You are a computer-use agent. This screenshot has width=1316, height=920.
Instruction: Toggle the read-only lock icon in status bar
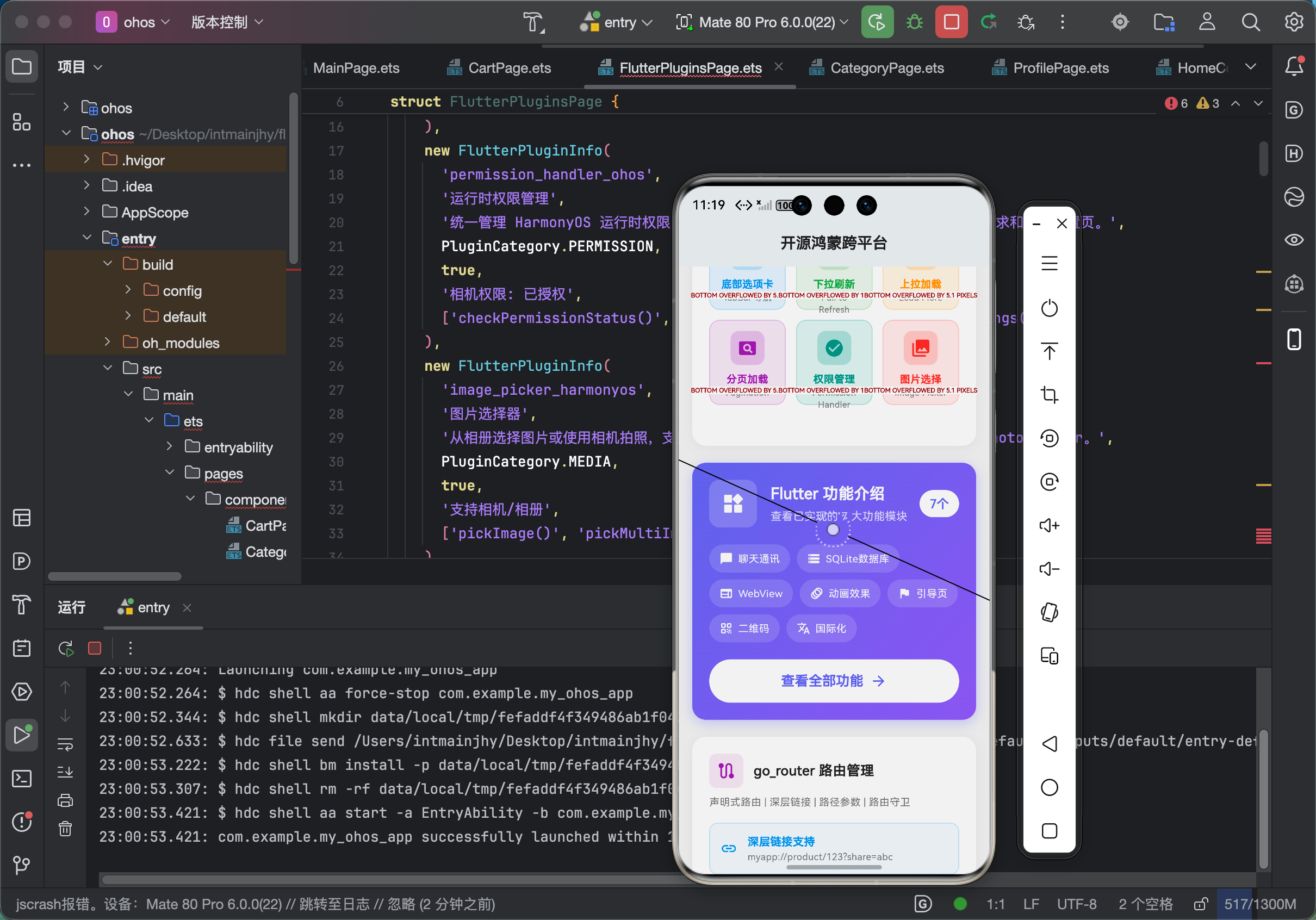tap(1200, 904)
